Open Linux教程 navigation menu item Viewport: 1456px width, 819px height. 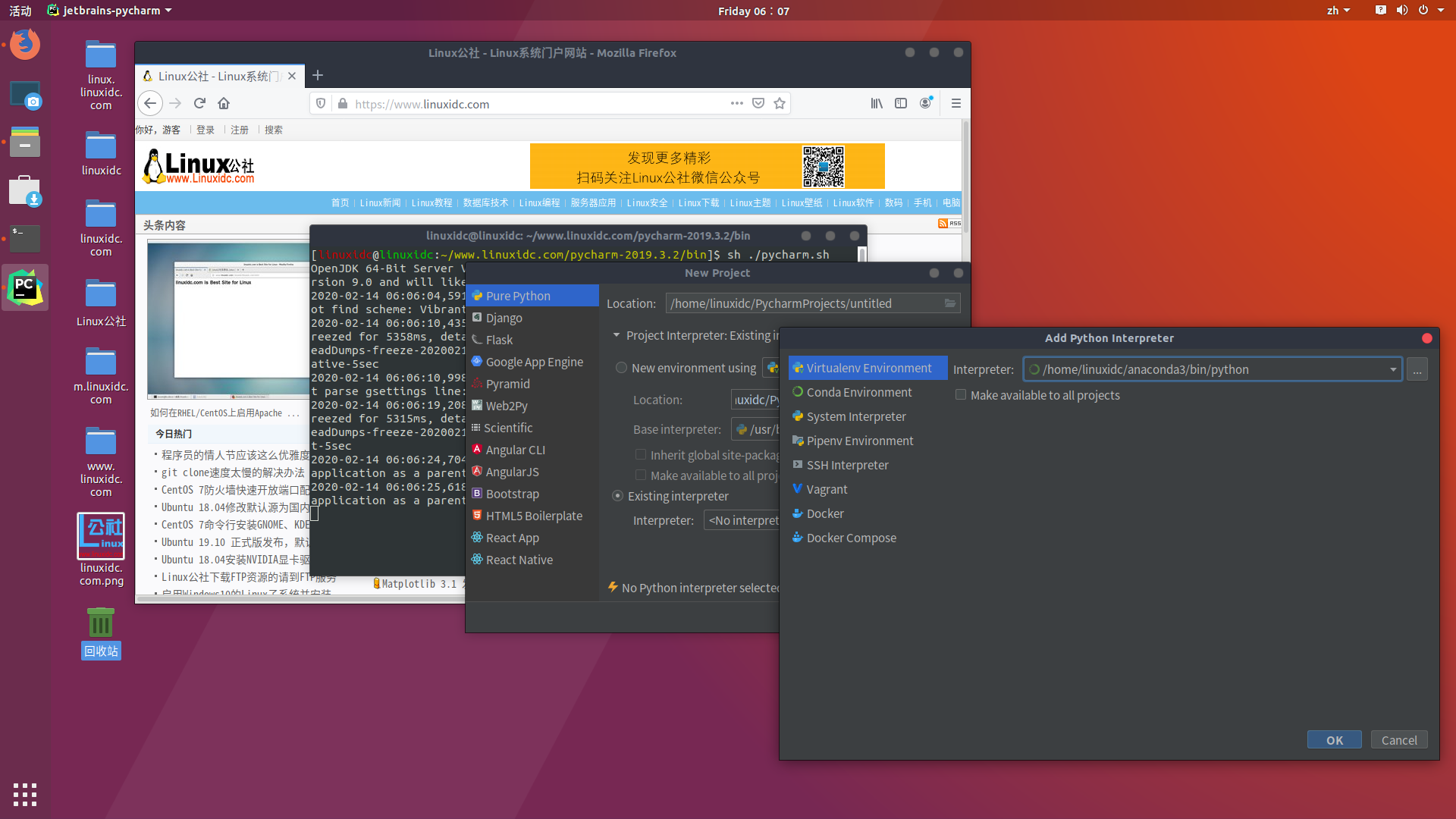point(432,205)
